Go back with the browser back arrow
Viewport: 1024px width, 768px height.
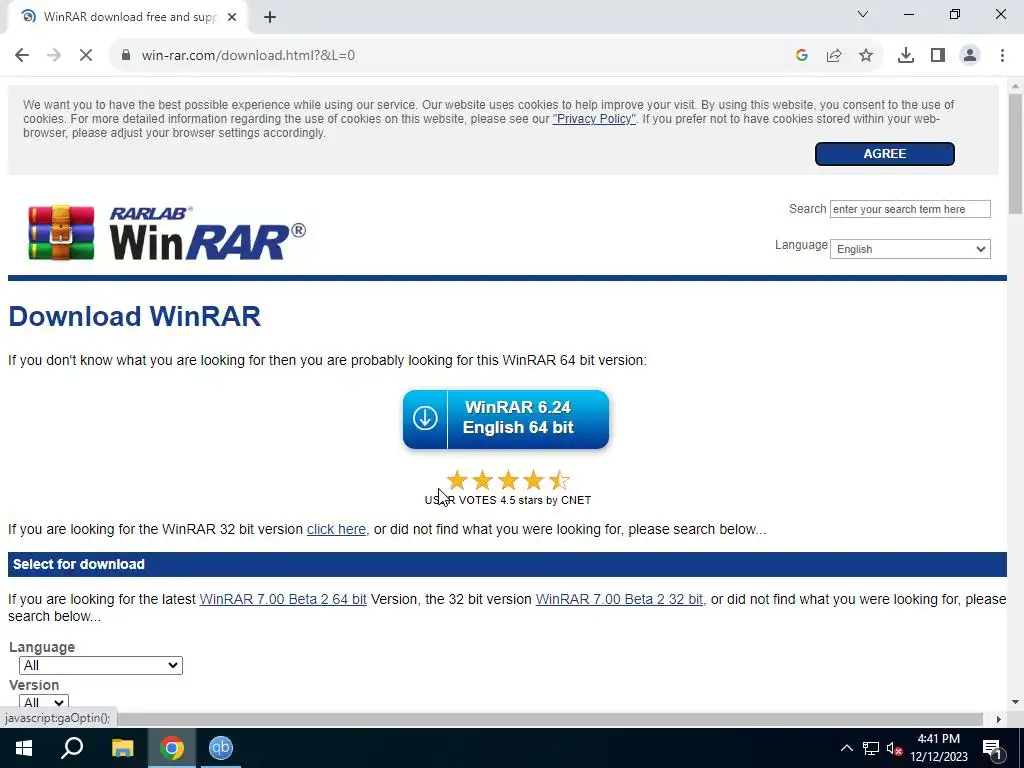(22, 56)
